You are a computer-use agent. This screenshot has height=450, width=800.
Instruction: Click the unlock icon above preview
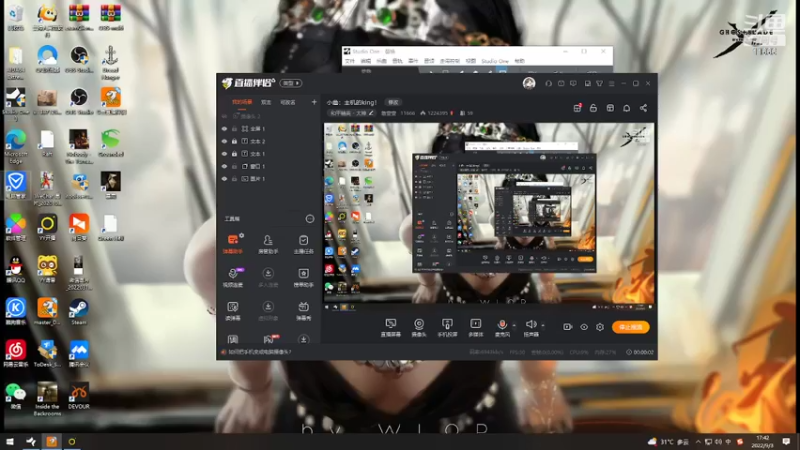pos(593,108)
